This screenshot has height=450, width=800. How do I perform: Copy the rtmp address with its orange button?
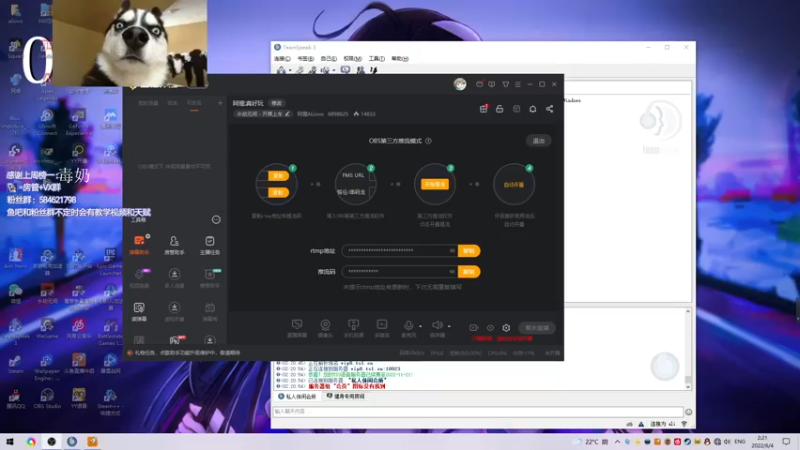click(469, 251)
